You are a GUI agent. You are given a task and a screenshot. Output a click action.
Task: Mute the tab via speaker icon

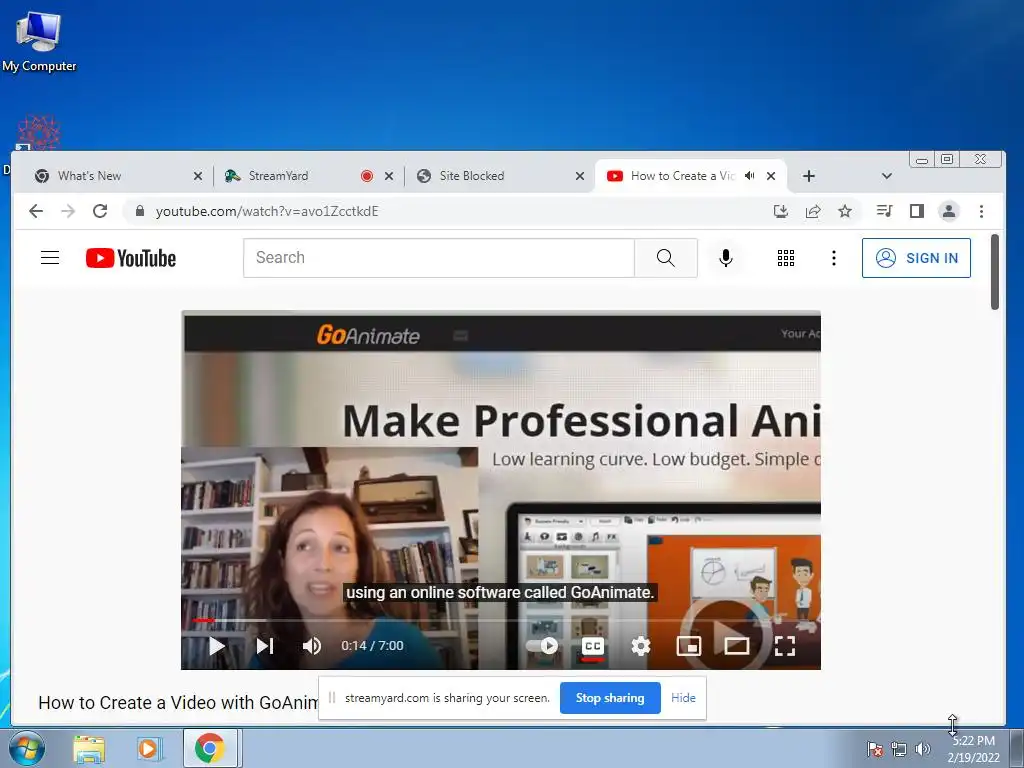tap(750, 176)
